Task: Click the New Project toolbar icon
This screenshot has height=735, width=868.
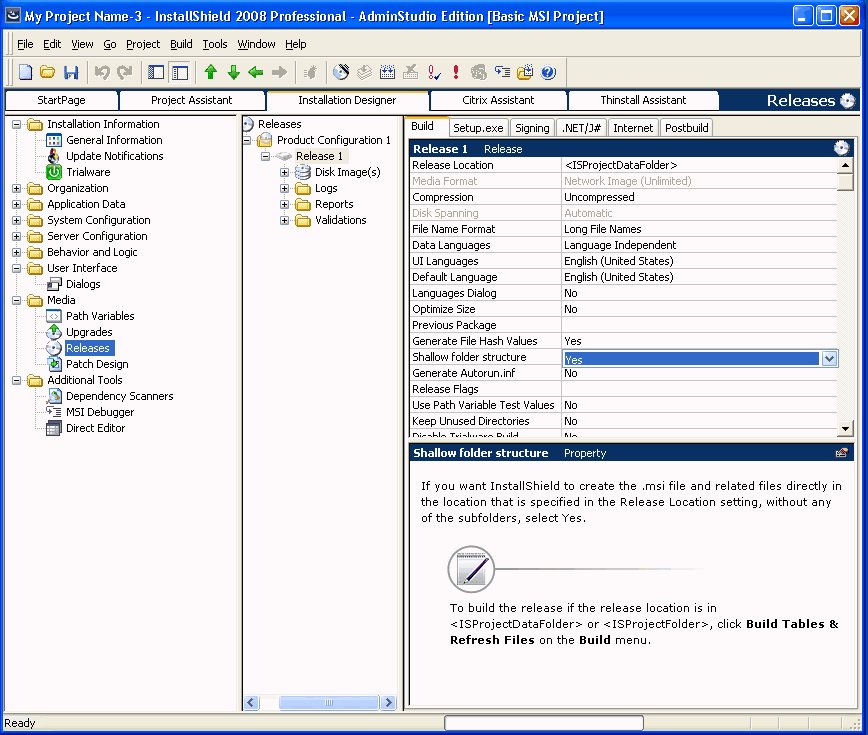Action: coord(26,72)
